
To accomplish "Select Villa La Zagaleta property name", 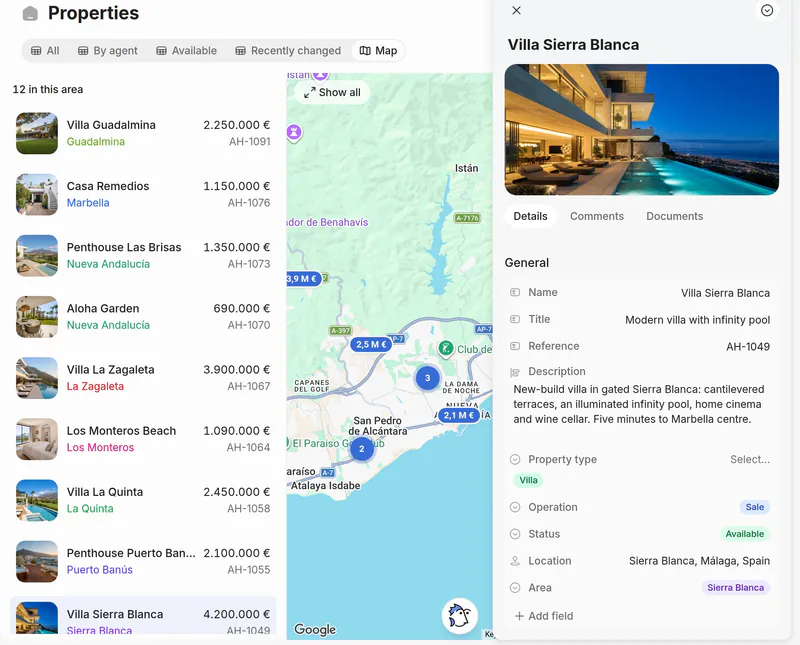I will (110, 369).
